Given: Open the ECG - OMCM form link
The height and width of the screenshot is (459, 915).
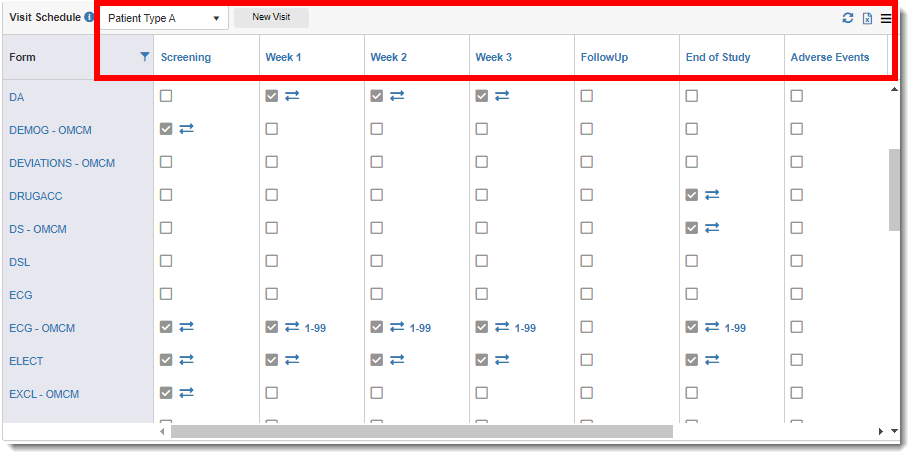Looking at the screenshot, I should point(42,328).
